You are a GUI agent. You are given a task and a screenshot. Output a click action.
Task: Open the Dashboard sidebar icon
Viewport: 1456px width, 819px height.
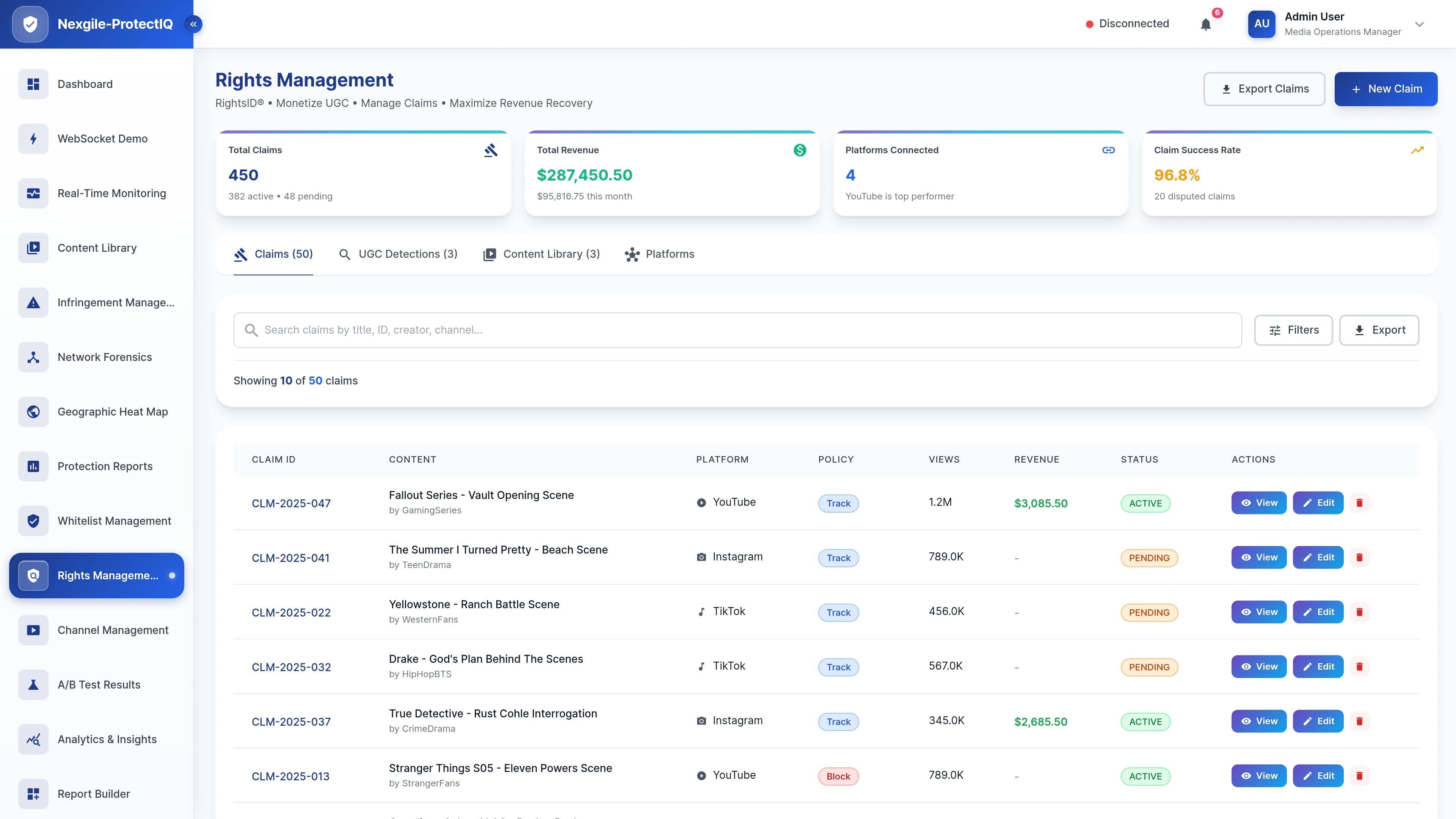tap(32, 84)
